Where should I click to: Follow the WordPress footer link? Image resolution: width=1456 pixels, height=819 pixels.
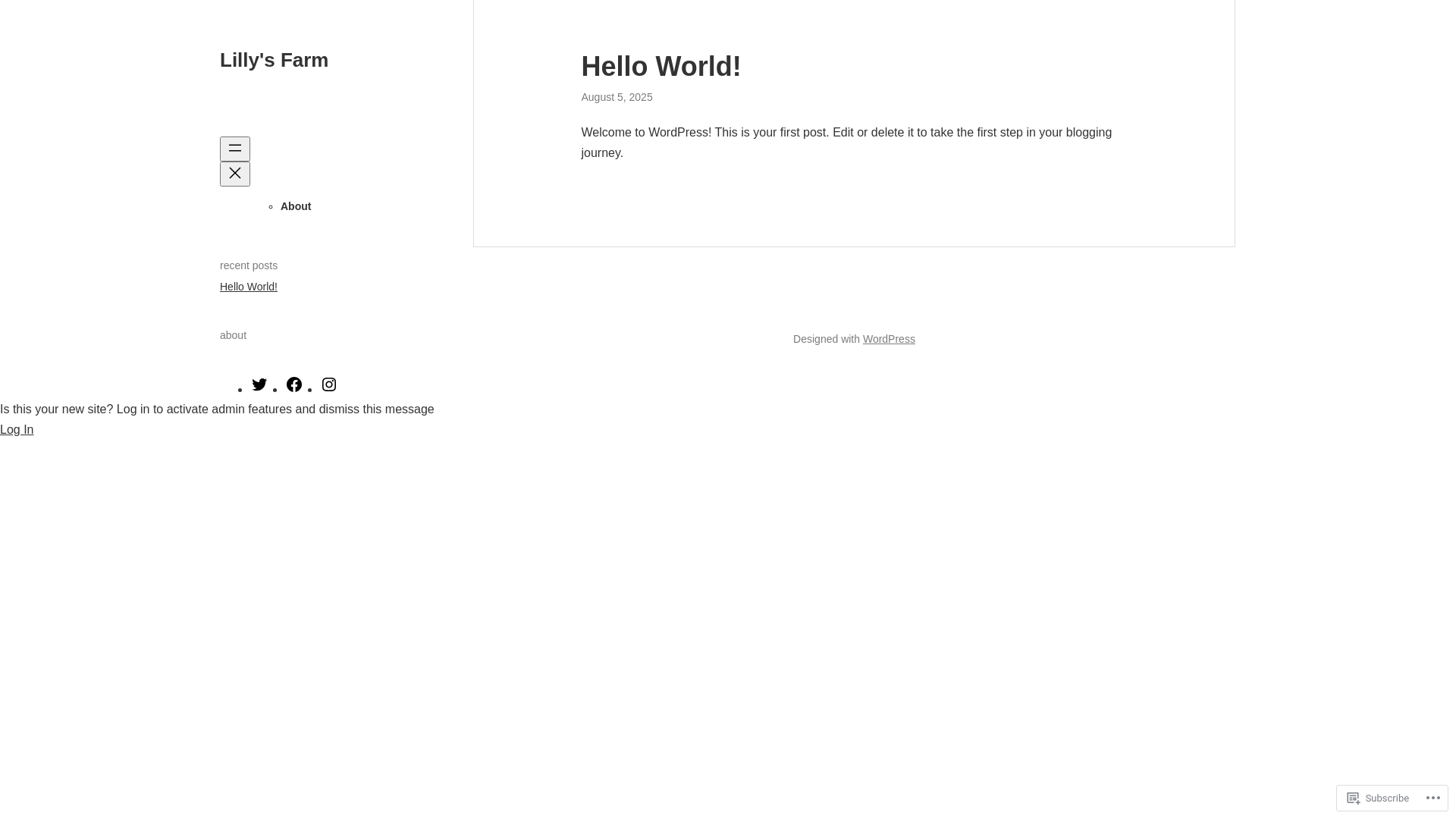889,339
